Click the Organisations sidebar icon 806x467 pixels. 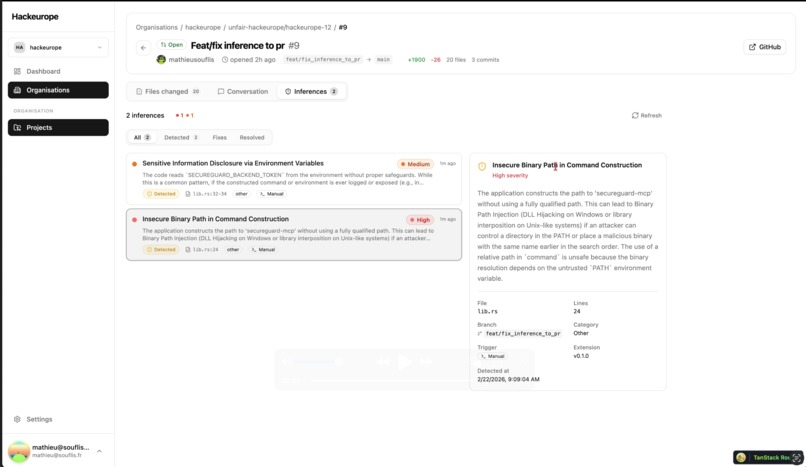pos(17,90)
